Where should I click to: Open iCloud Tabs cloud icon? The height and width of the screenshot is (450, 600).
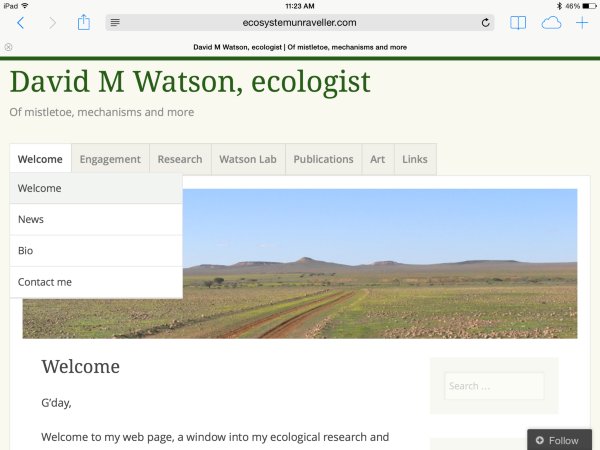(551, 23)
